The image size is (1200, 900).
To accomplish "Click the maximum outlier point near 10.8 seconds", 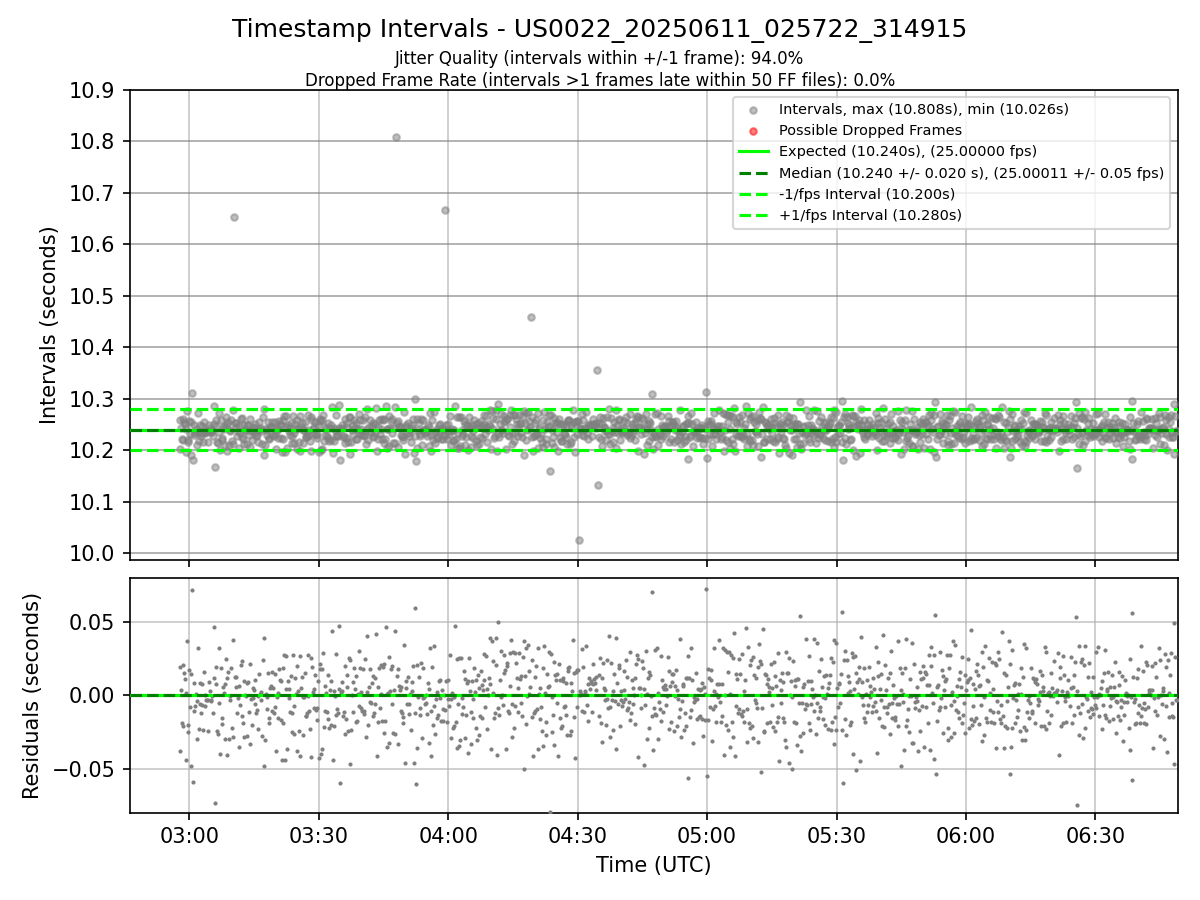I will (x=396, y=137).
